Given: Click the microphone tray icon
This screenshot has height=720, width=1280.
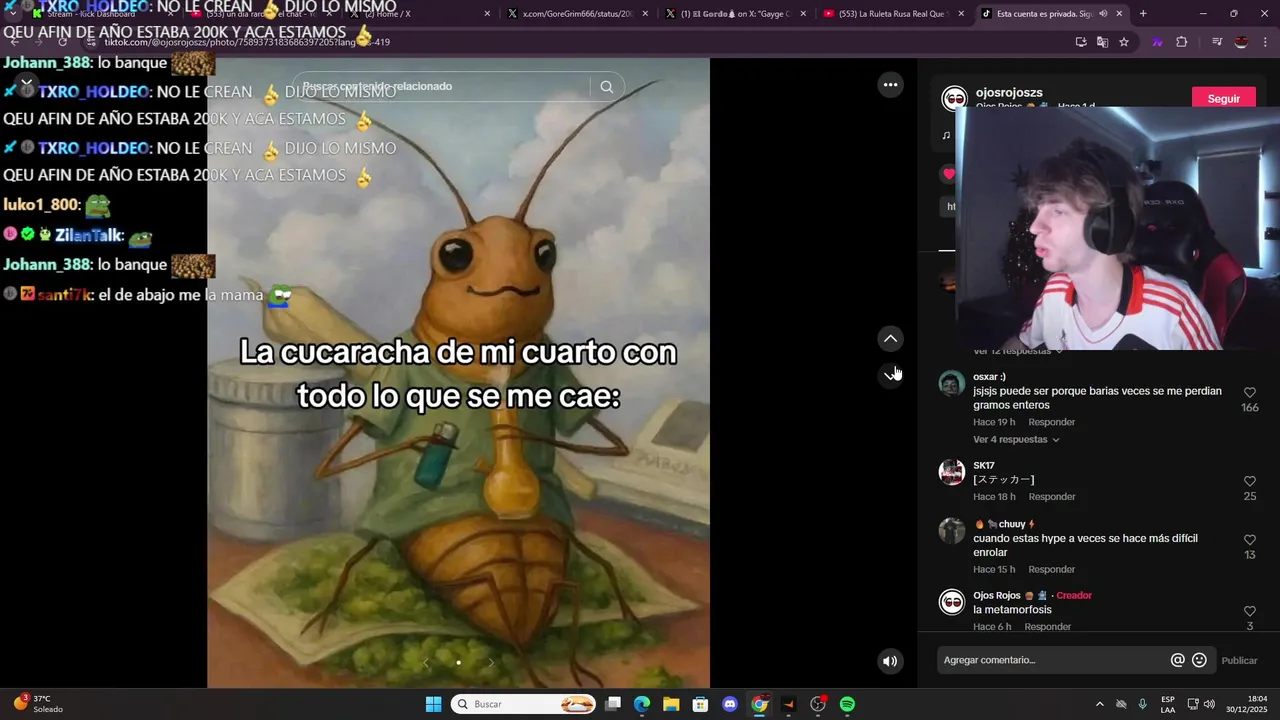Looking at the screenshot, I should click(x=1143, y=704).
